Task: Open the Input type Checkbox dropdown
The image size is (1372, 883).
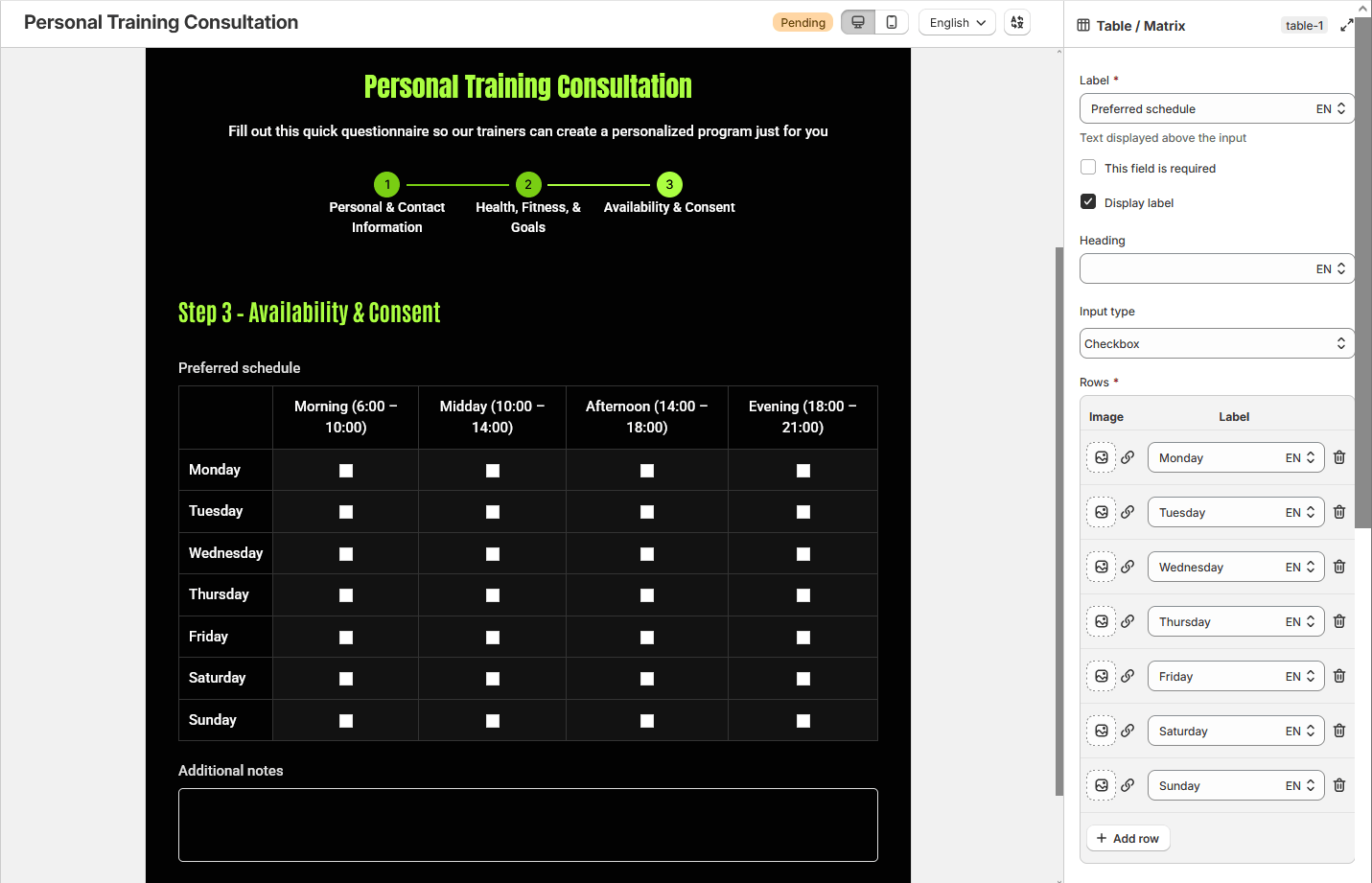Action: point(1217,343)
